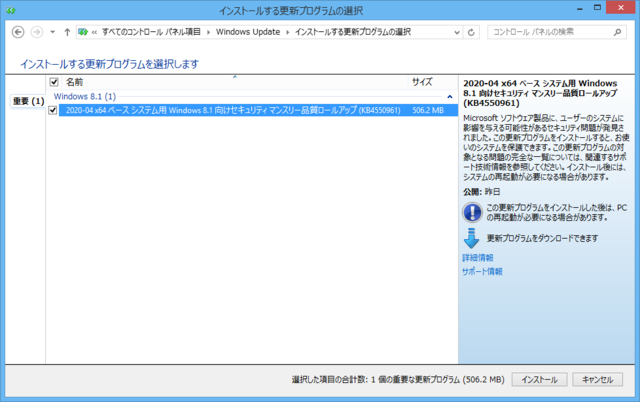Image resolution: width=640 pixels, height=402 pixels.
Task: Click the 更新プログラムをダウンロードできます text
Action: pyautogui.click(x=542, y=238)
